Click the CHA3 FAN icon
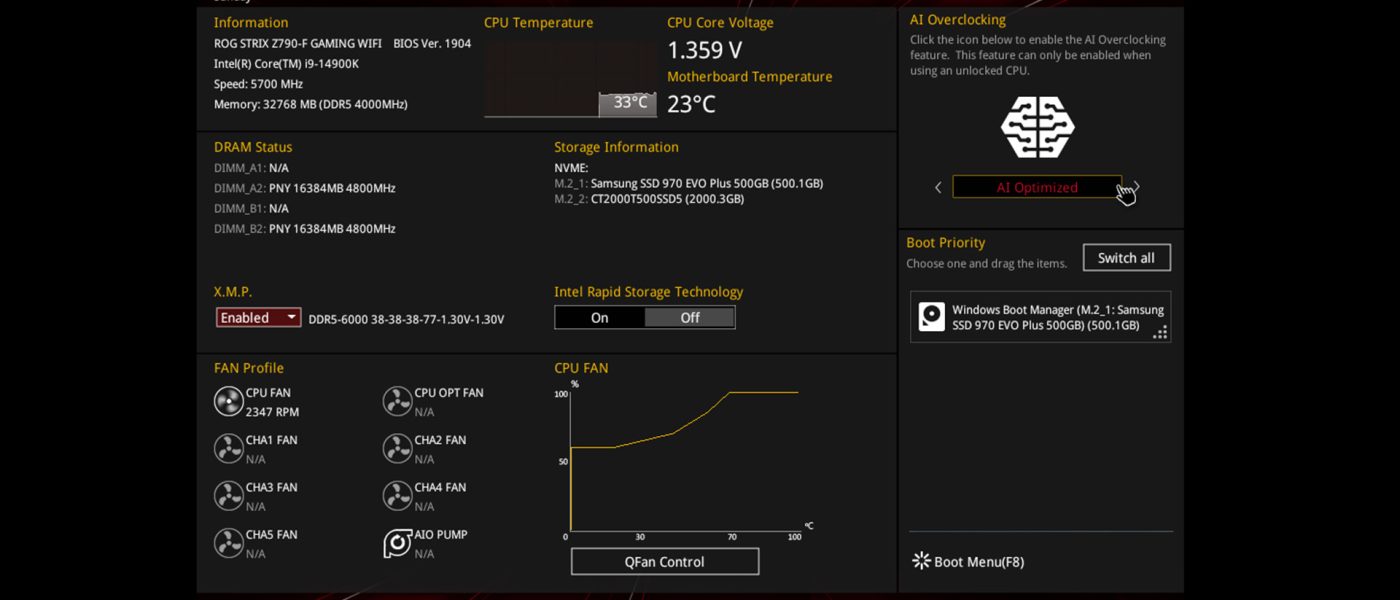The image size is (1400, 600). pyautogui.click(x=229, y=495)
